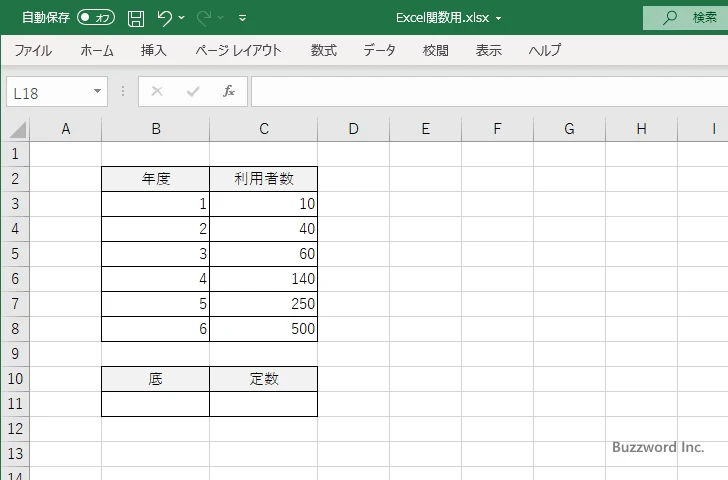This screenshot has width=728, height=480.
Task: Click the cell containing 500
Action: 264,329
